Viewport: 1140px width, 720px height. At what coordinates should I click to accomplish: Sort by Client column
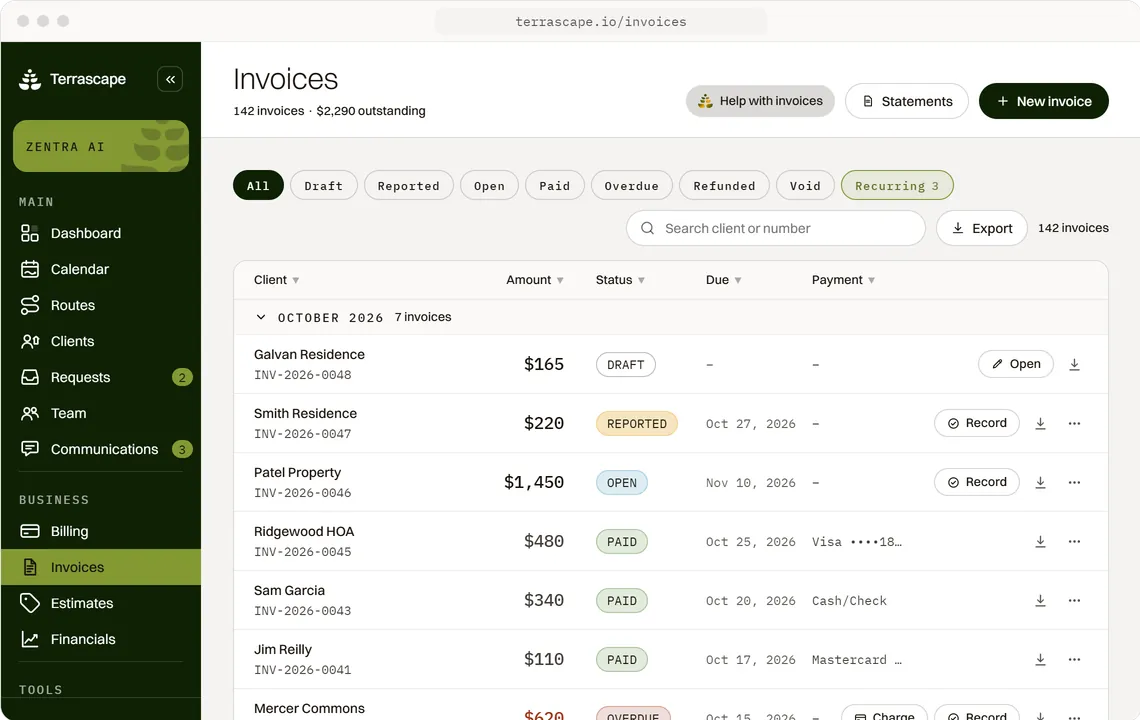pos(276,280)
